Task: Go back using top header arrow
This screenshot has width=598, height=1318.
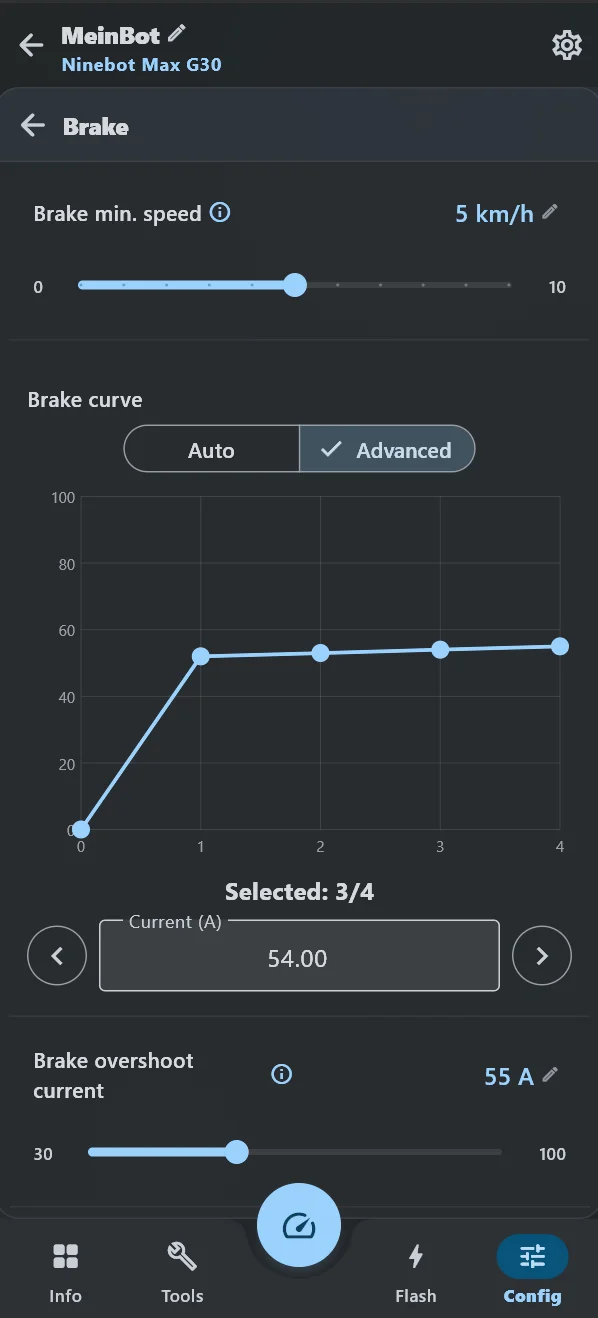Action: [x=32, y=45]
